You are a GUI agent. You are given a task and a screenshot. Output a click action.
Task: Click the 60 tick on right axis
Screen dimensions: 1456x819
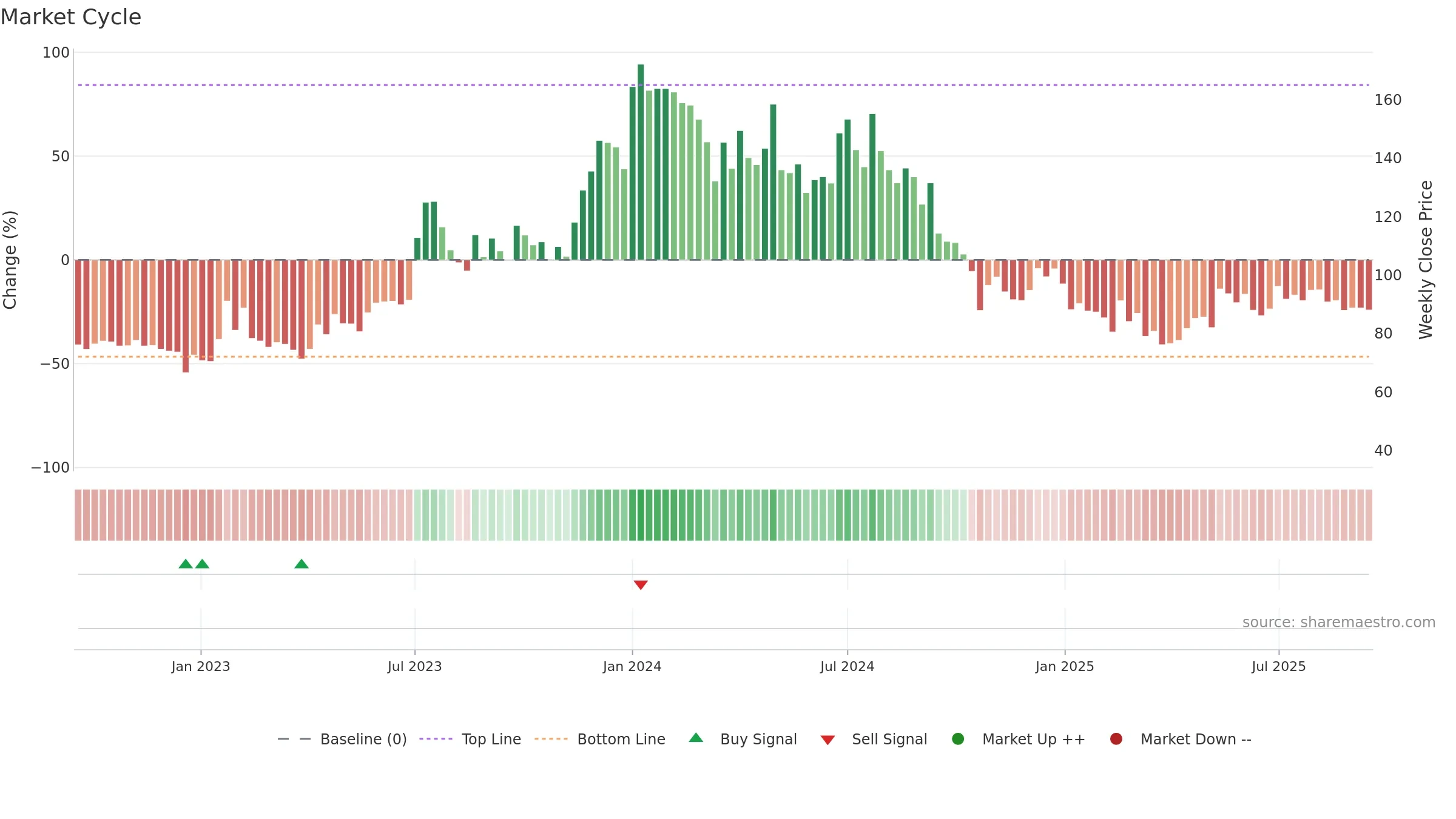coord(1383,393)
